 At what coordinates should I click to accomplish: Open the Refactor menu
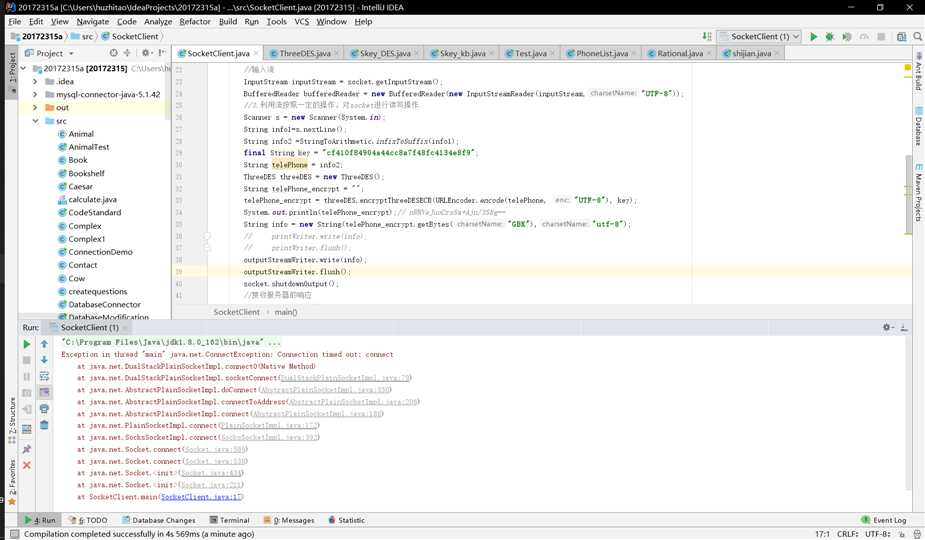point(195,21)
